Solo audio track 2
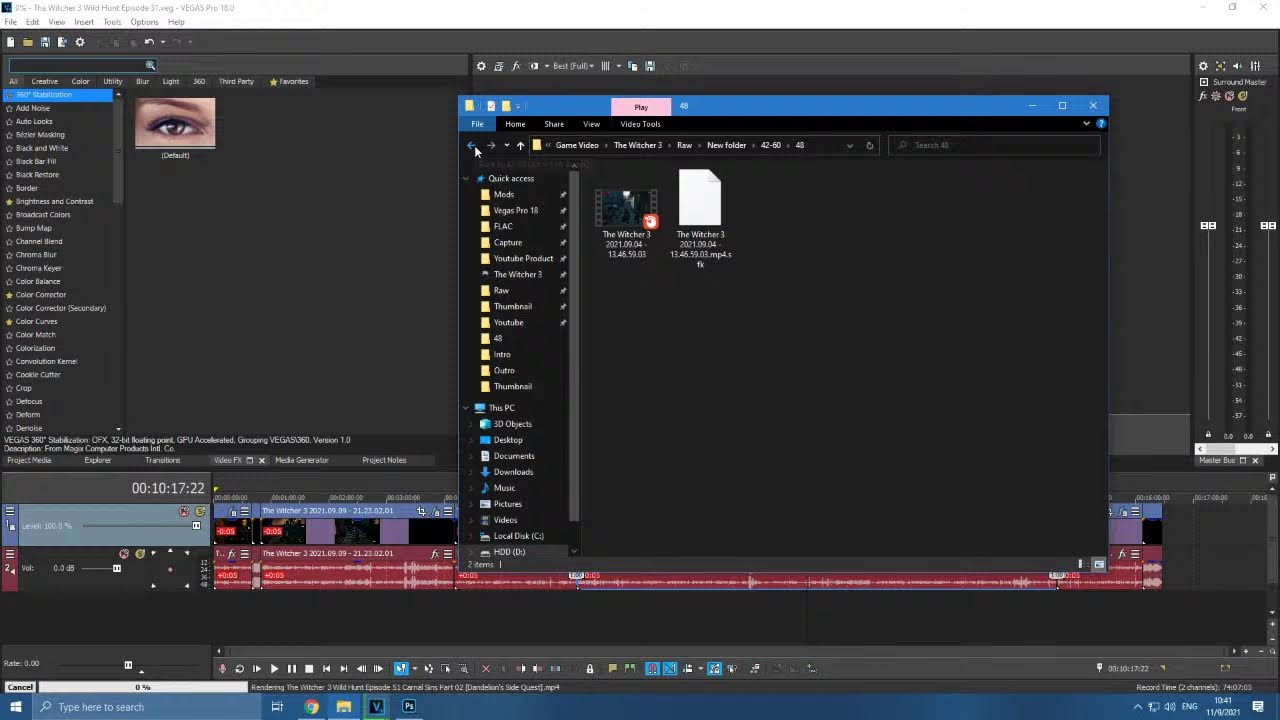This screenshot has height=720, width=1280. tap(140, 554)
